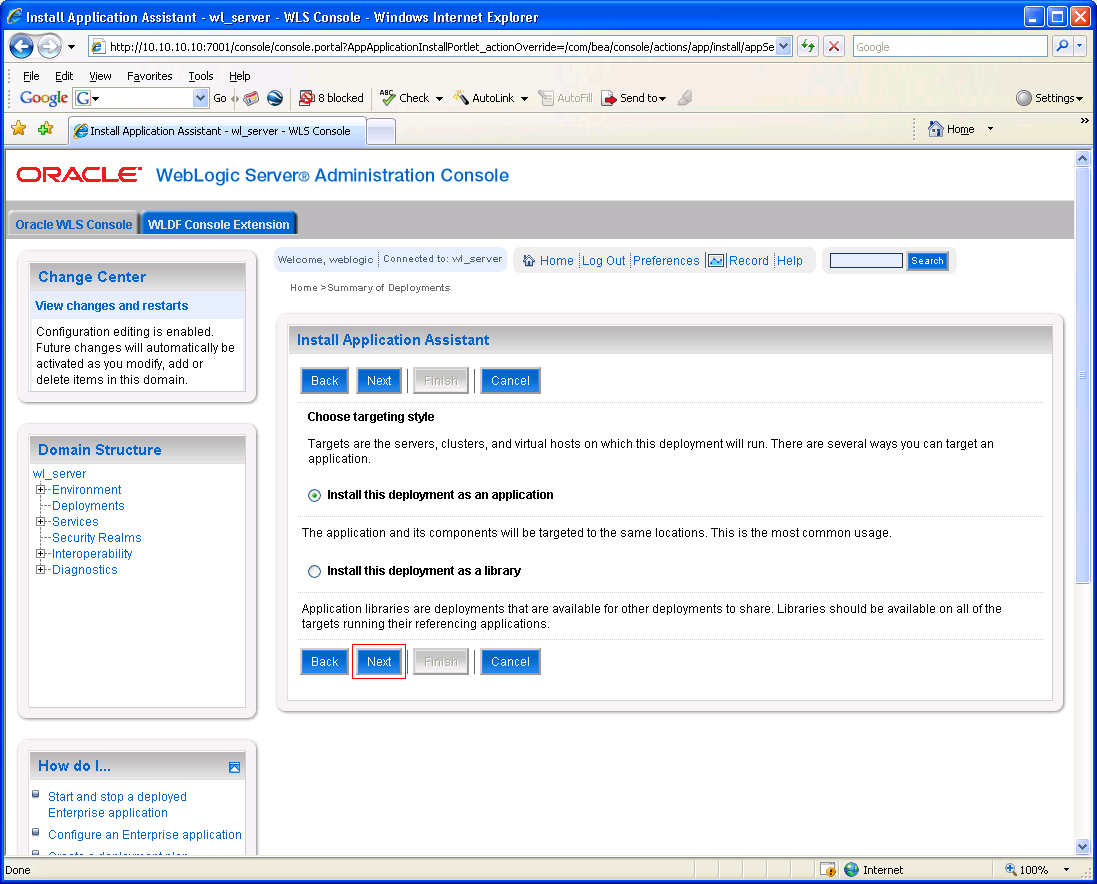The height and width of the screenshot is (884, 1097).
Task: Click the top Back button
Action: coord(325,381)
